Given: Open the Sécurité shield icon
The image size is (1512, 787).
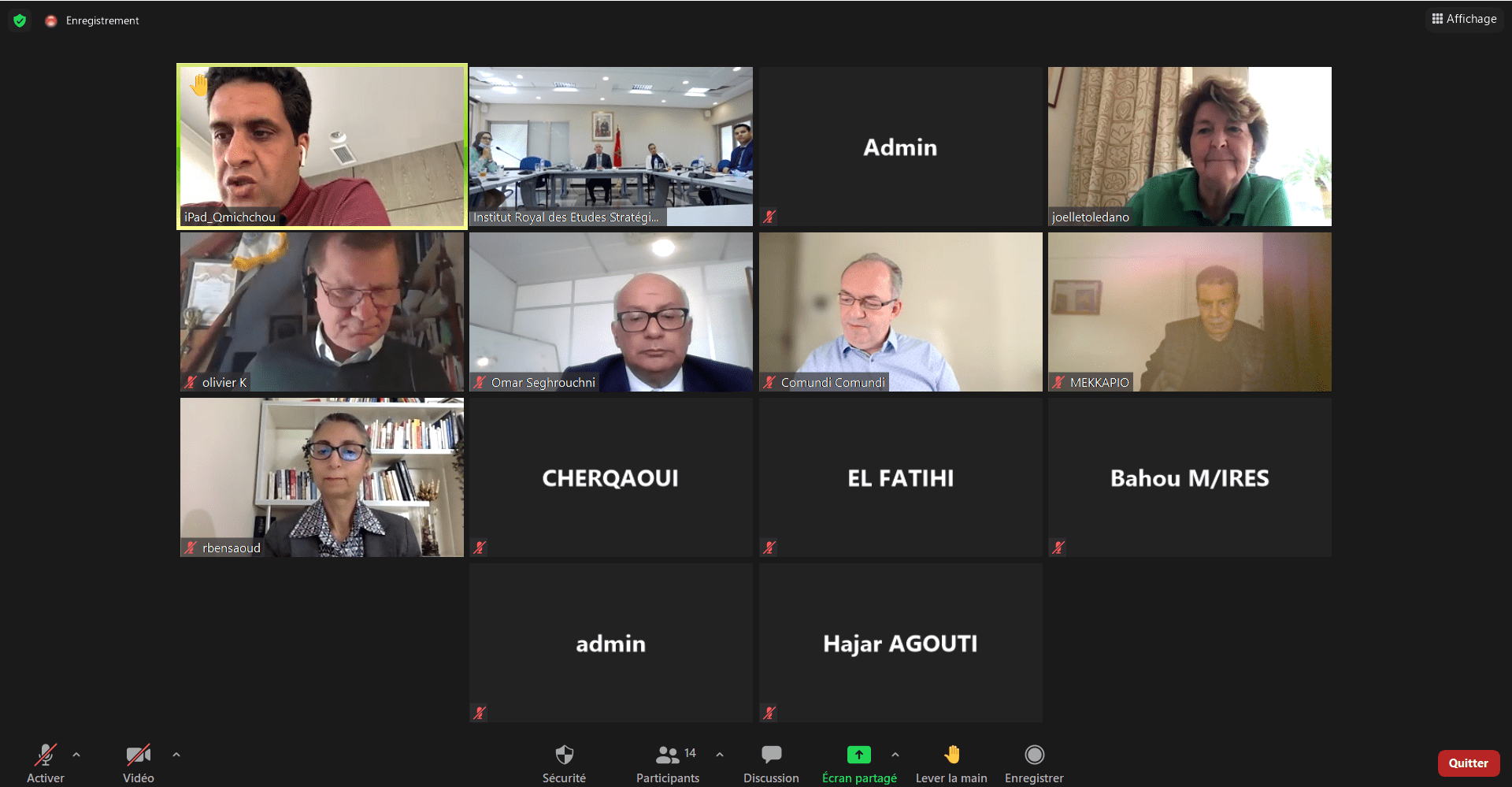Looking at the screenshot, I should 564,755.
